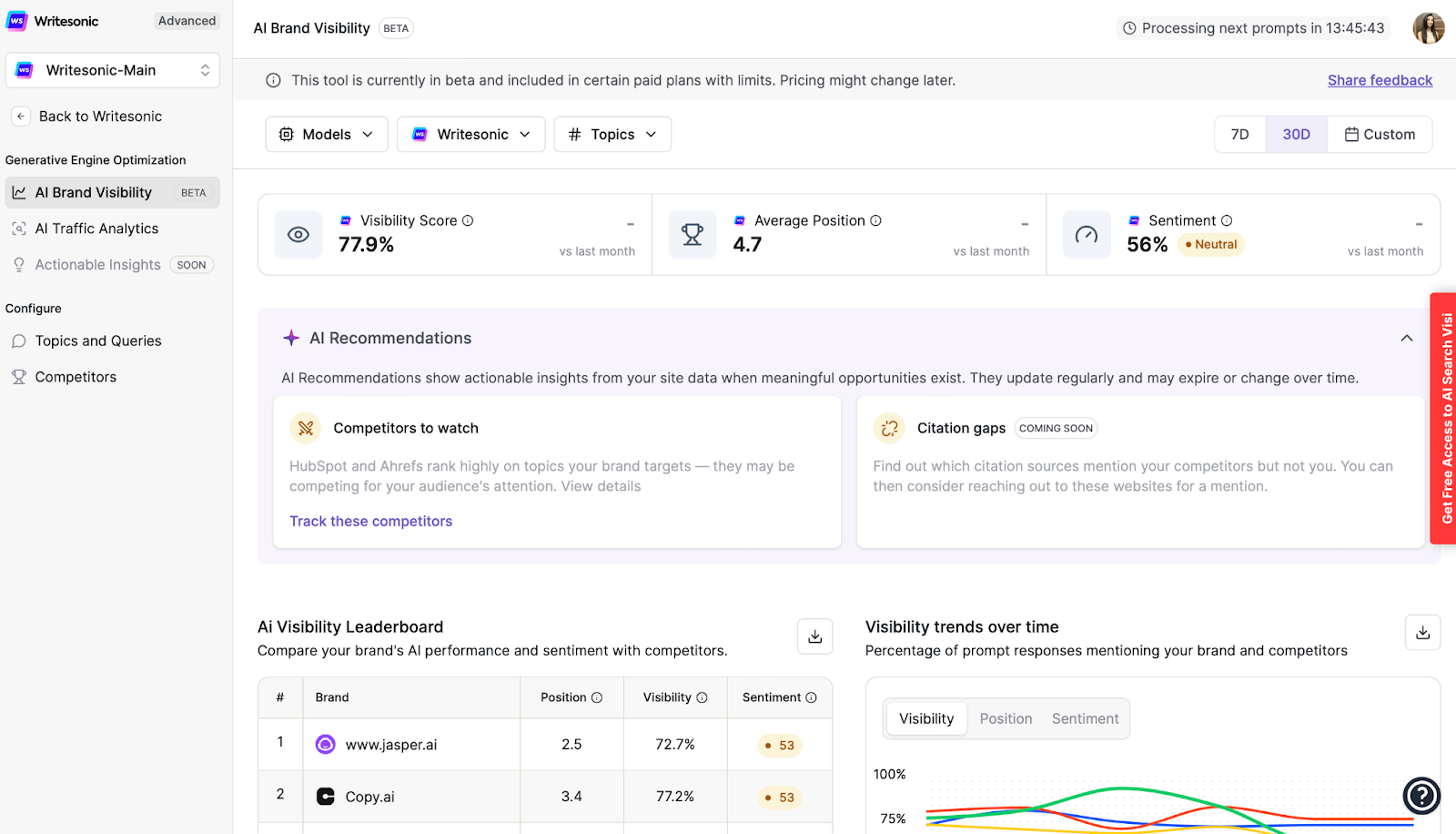Click the sentiment badge 53 in the jasper.ai row
The image size is (1456, 834).
(780, 746)
